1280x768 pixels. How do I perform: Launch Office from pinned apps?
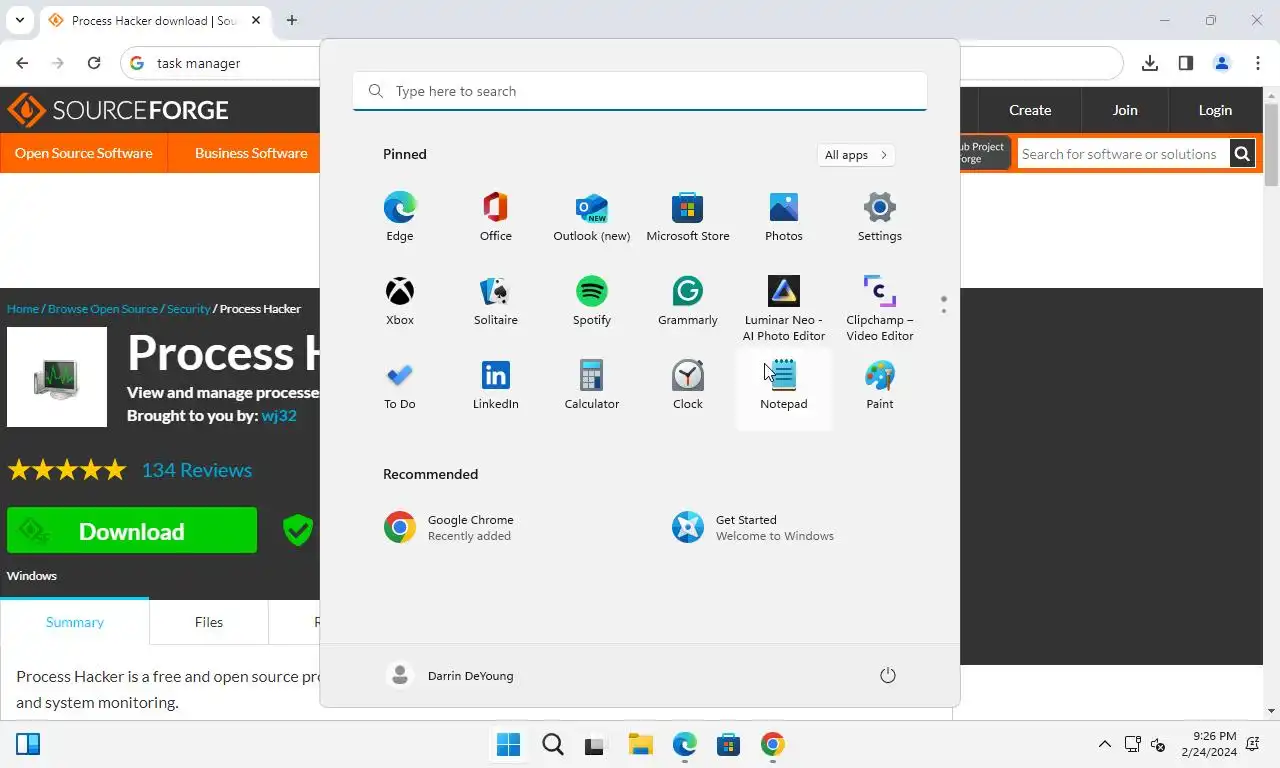coord(496,218)
